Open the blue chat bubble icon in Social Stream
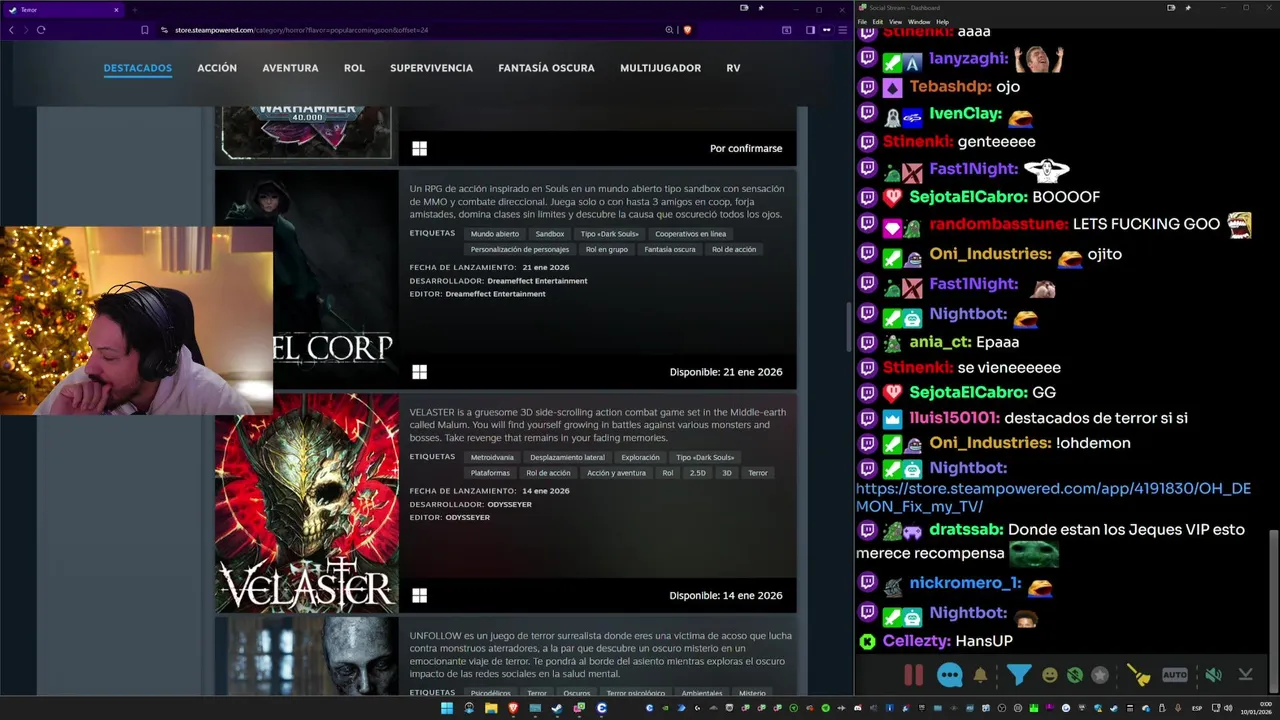1280x720 pixels. [x=949, y=675]
